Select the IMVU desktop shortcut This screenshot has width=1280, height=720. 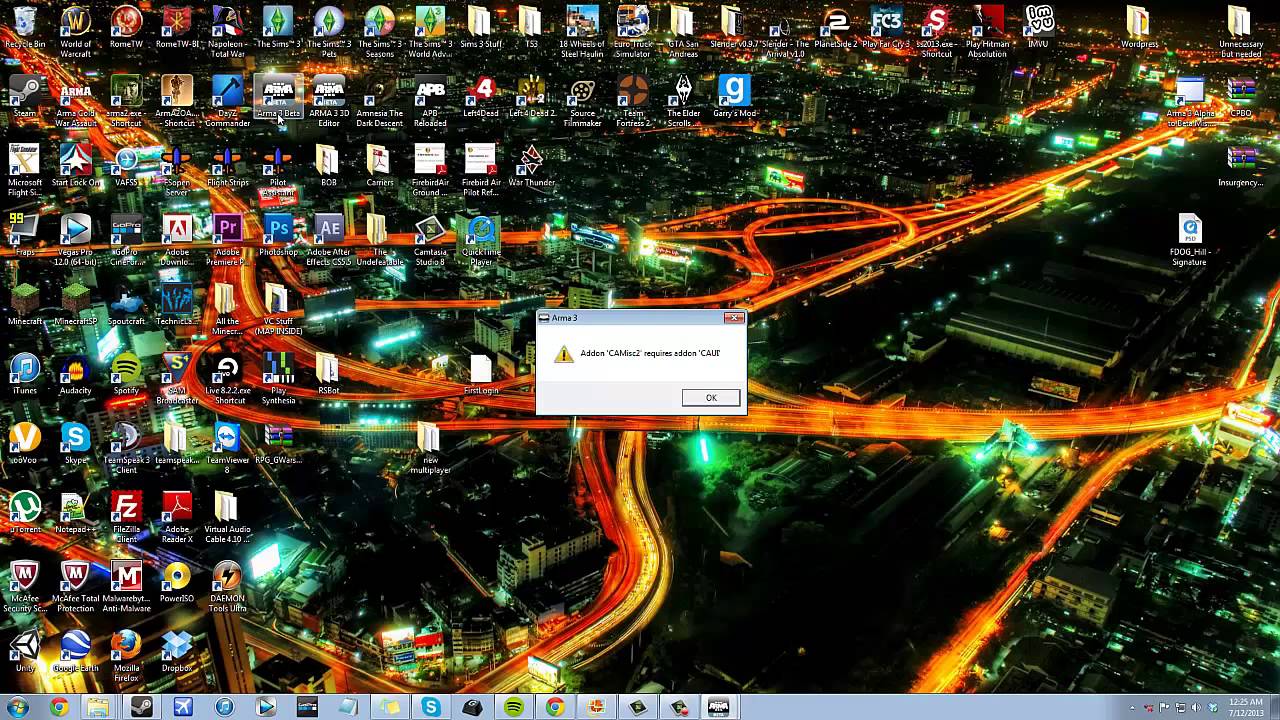click(x=1038, y=28)
